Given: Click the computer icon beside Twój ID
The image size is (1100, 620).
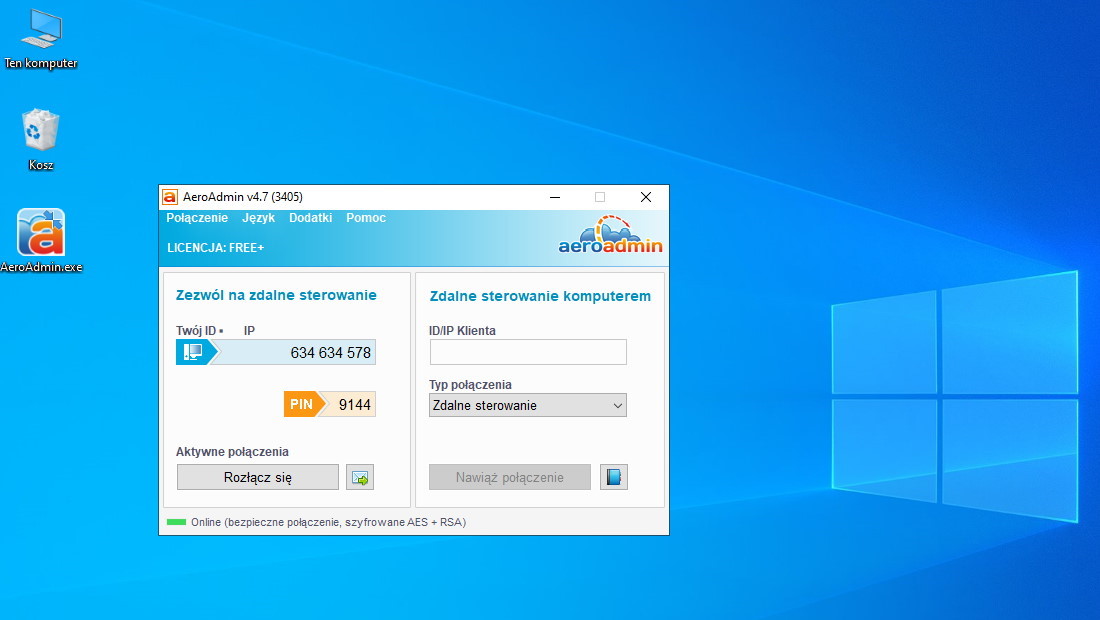Looking at the screenshot, I should tap(193, 352).
